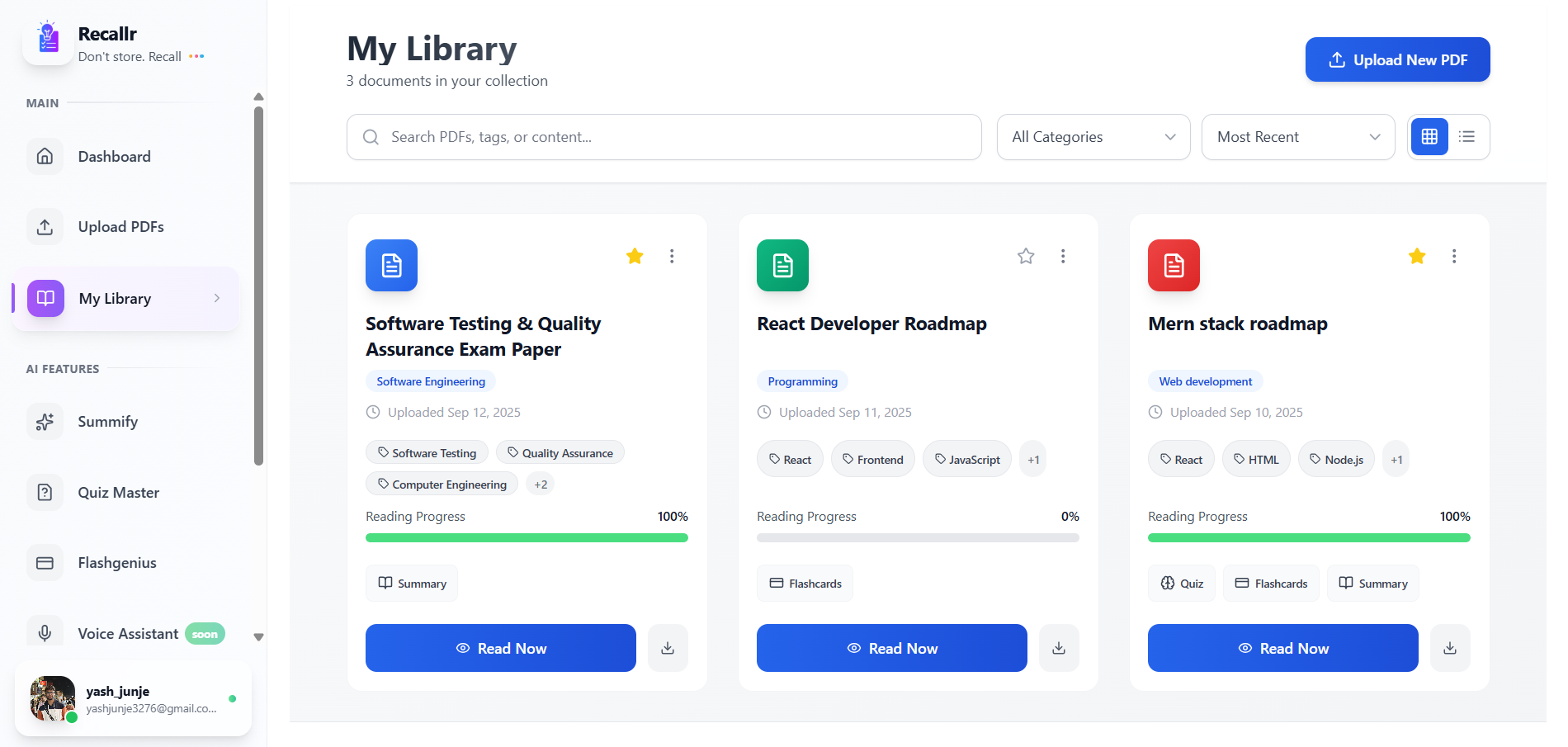Image resolution: width=1568 pixels, height=747 pixels.
Task: Click the Web development category badge
Action: 1206,381
